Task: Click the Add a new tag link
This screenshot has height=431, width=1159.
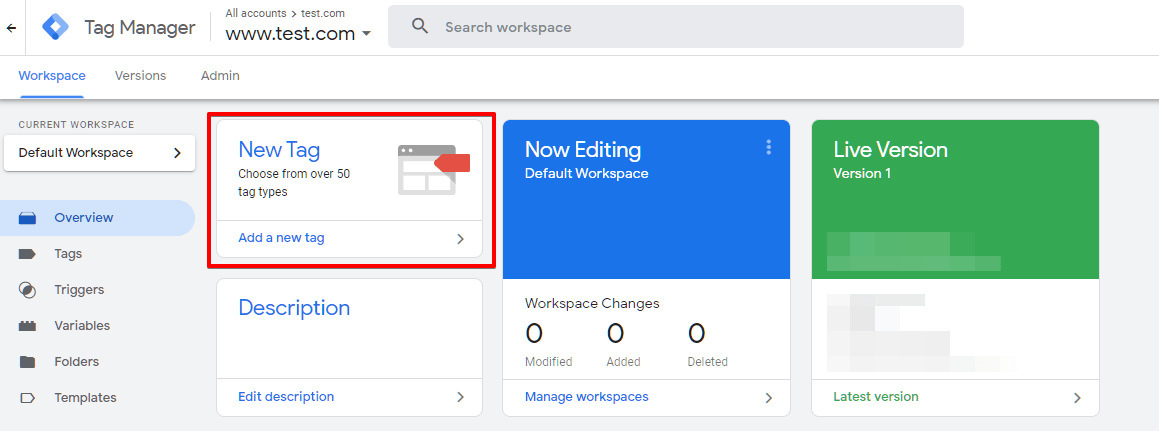Action: point(281,238)
